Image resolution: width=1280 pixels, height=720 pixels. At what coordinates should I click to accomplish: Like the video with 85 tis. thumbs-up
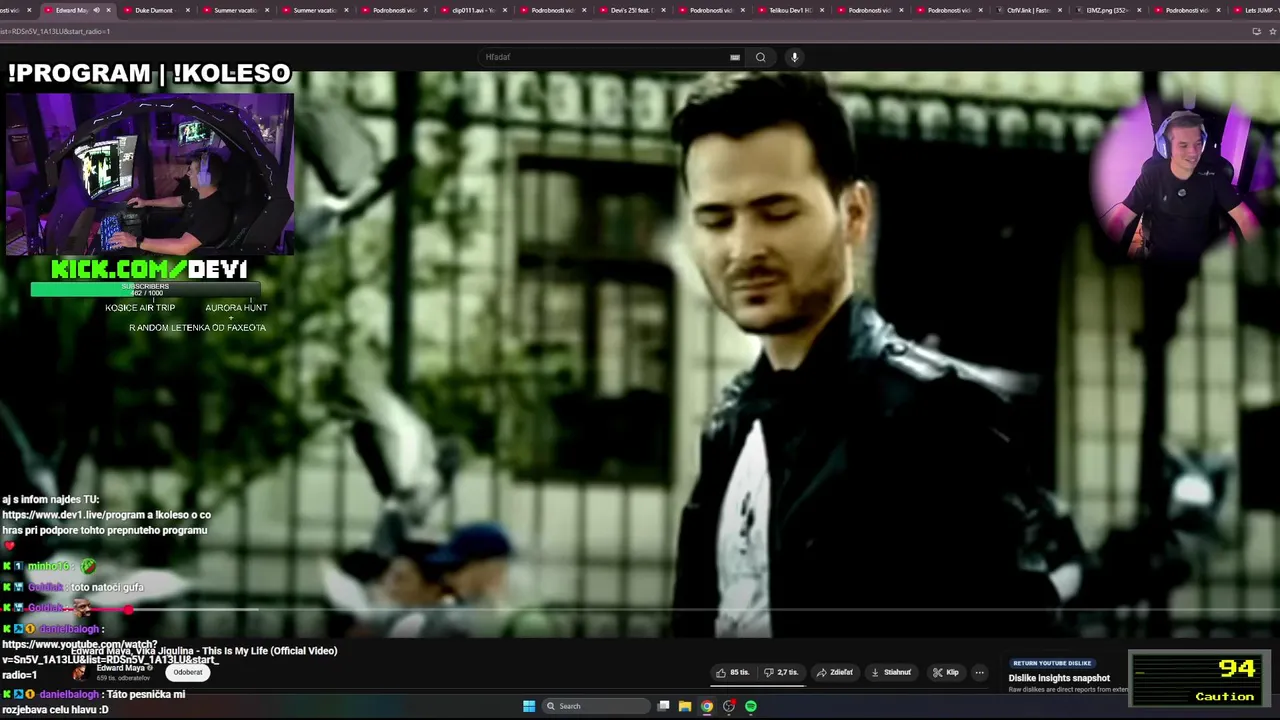(732, 673)
